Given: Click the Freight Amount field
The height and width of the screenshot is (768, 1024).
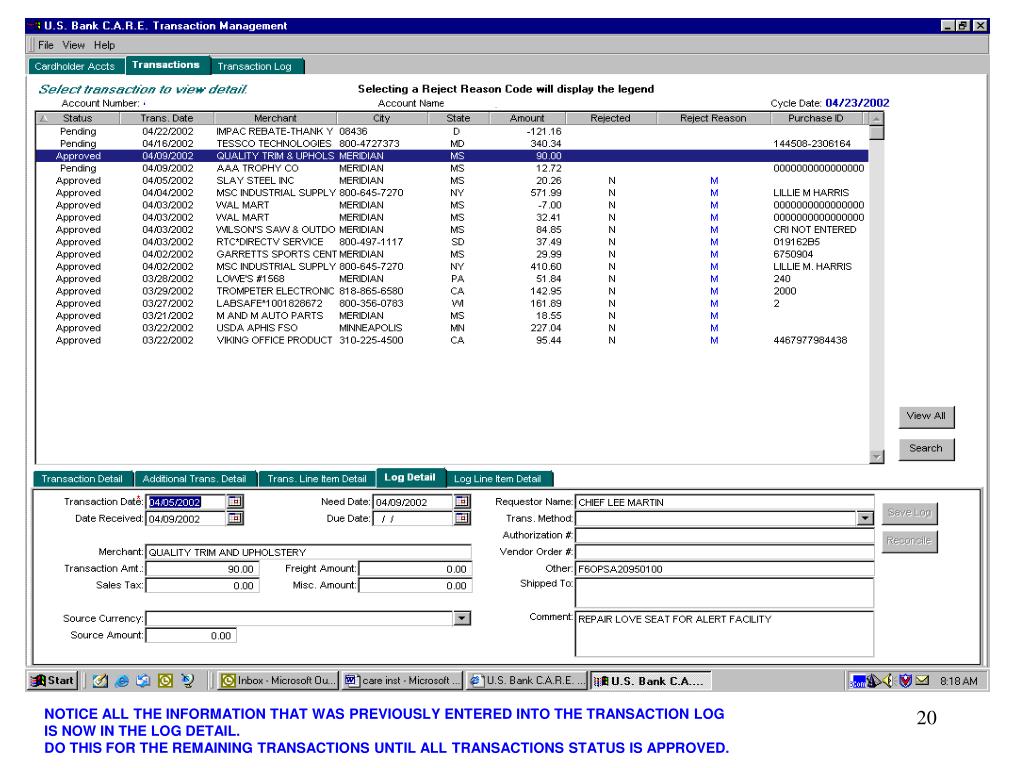Looking at the screenshot, I should (415, 569).
